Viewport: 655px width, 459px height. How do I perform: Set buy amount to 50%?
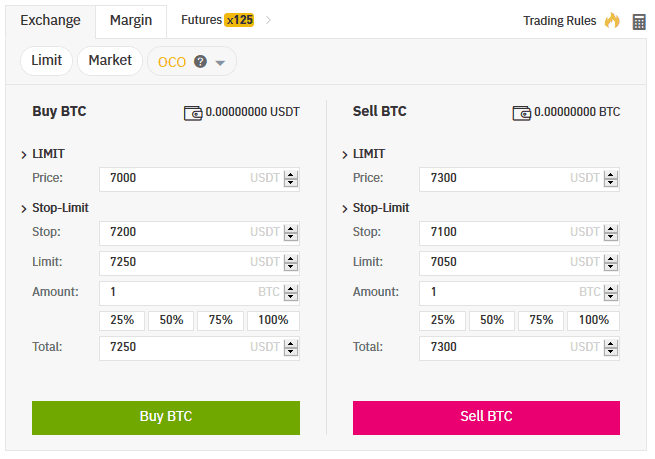click(x=171, y=320)
